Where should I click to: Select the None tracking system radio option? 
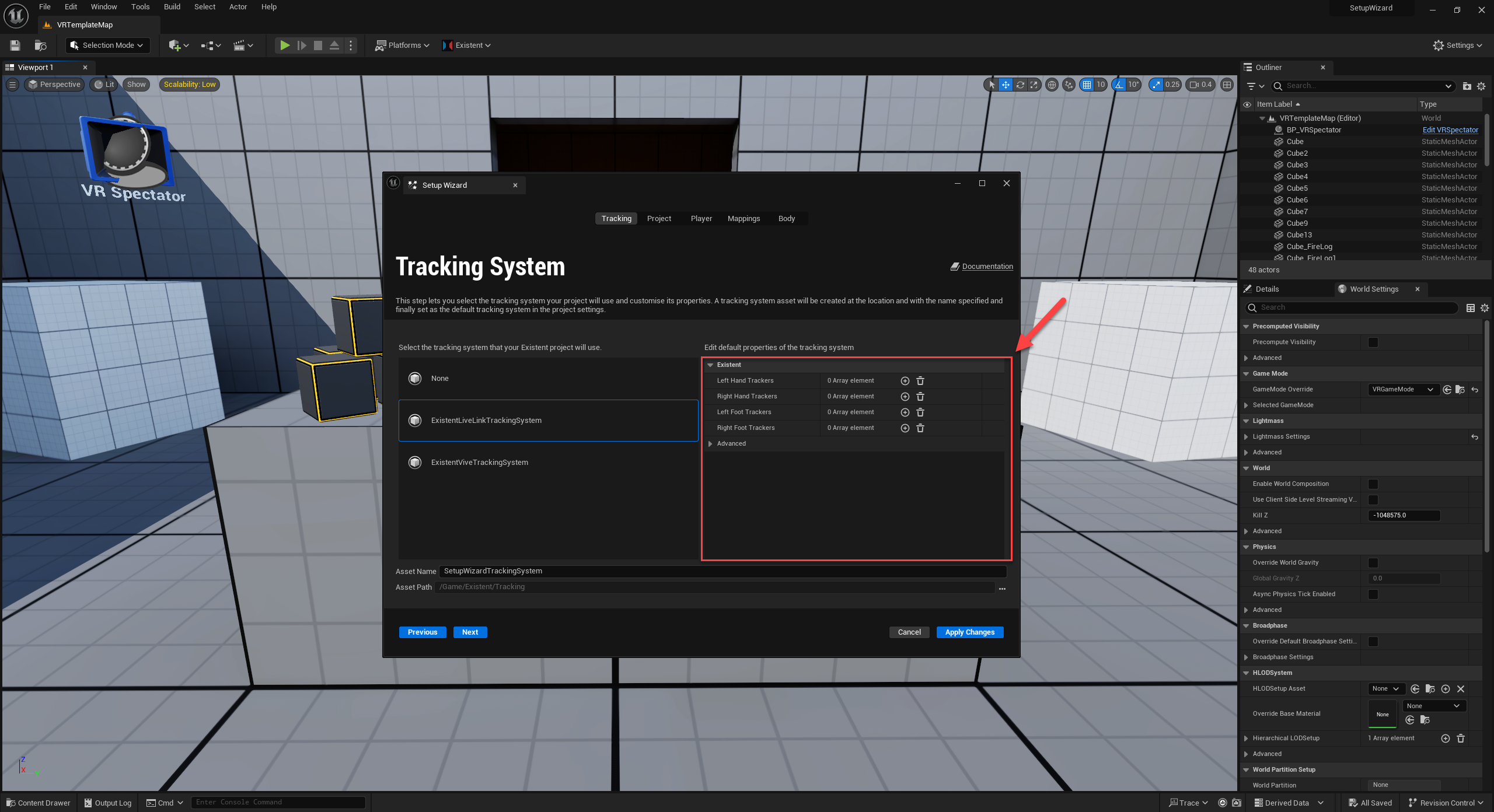tap(415, 378)
